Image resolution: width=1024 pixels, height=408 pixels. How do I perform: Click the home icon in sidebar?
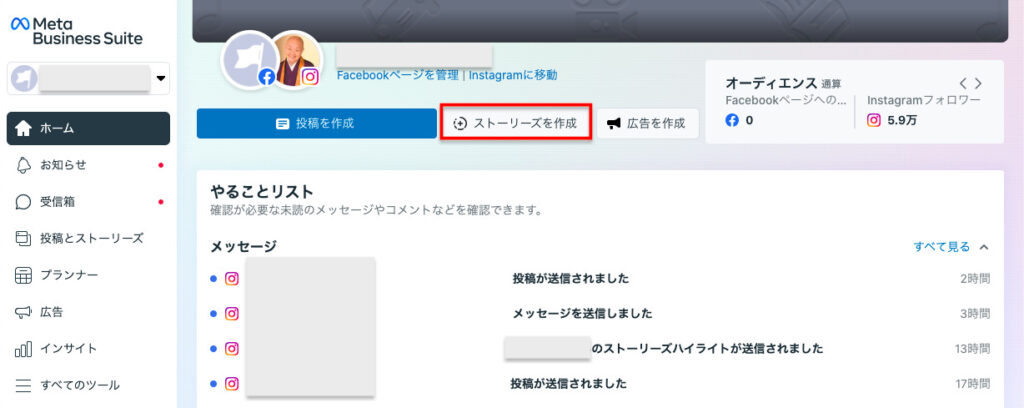point(23,129)
